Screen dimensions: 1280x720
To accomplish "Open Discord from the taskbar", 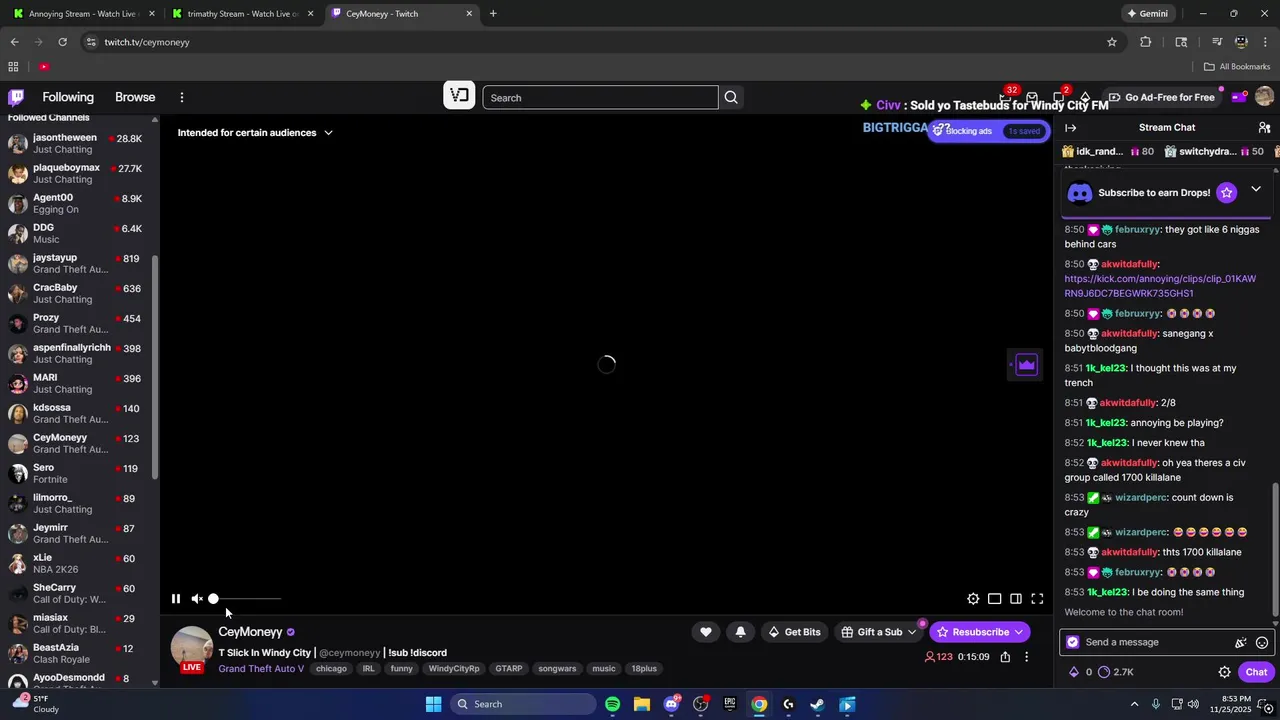I will [671, 704].
